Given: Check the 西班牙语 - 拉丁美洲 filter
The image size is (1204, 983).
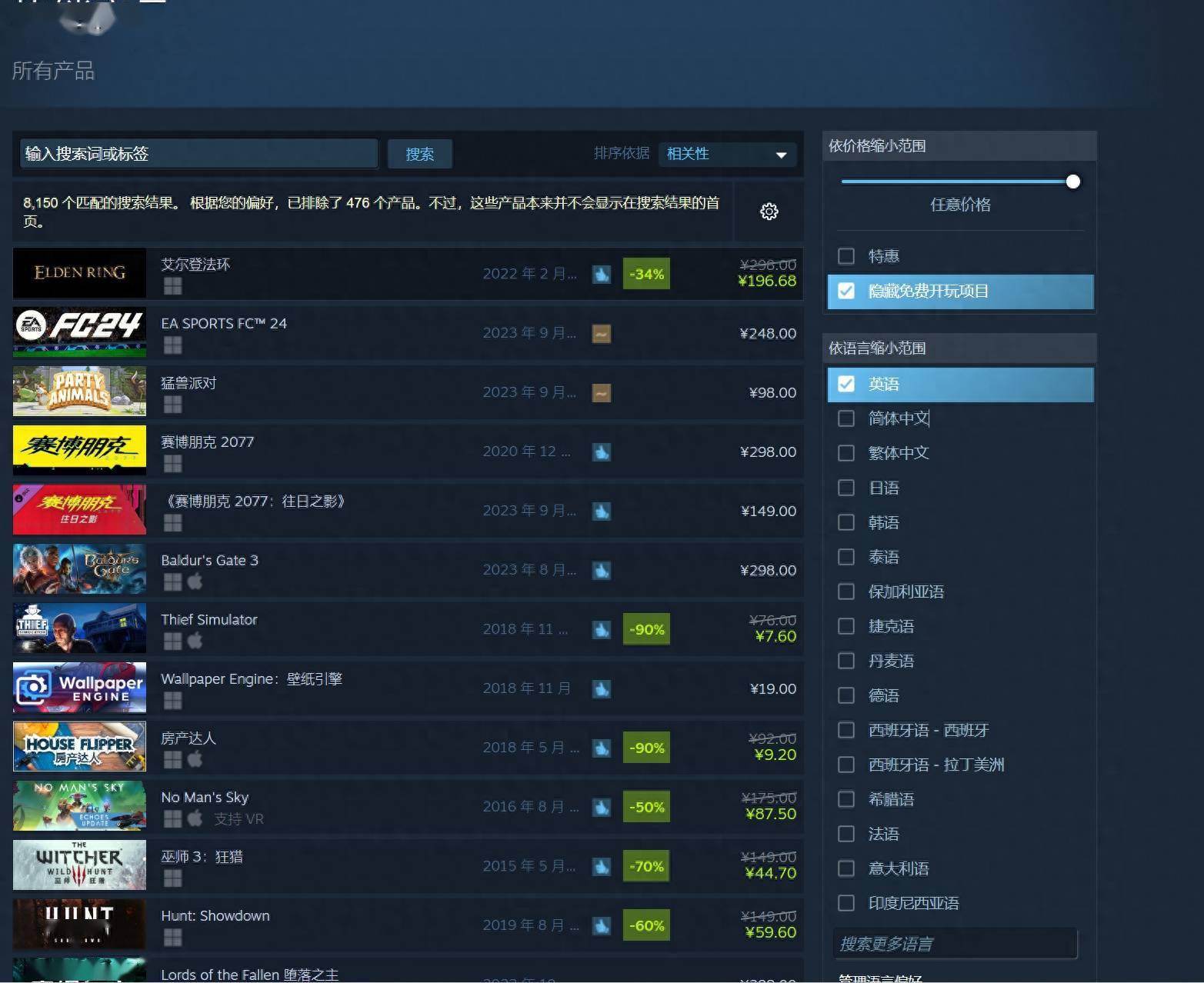Looking at the screenshot, I should pos(846,765).
